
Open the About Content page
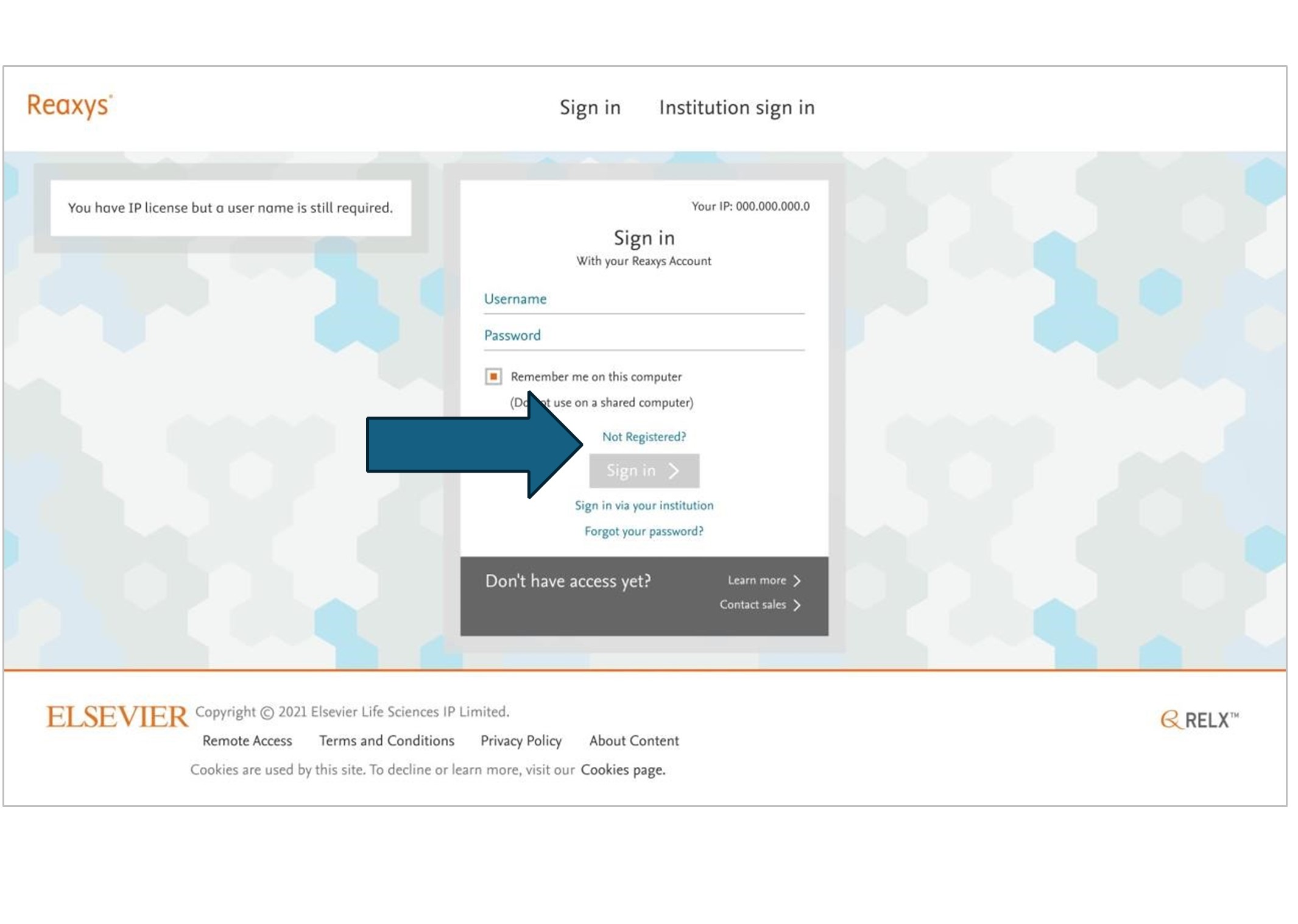pos(633,741)
